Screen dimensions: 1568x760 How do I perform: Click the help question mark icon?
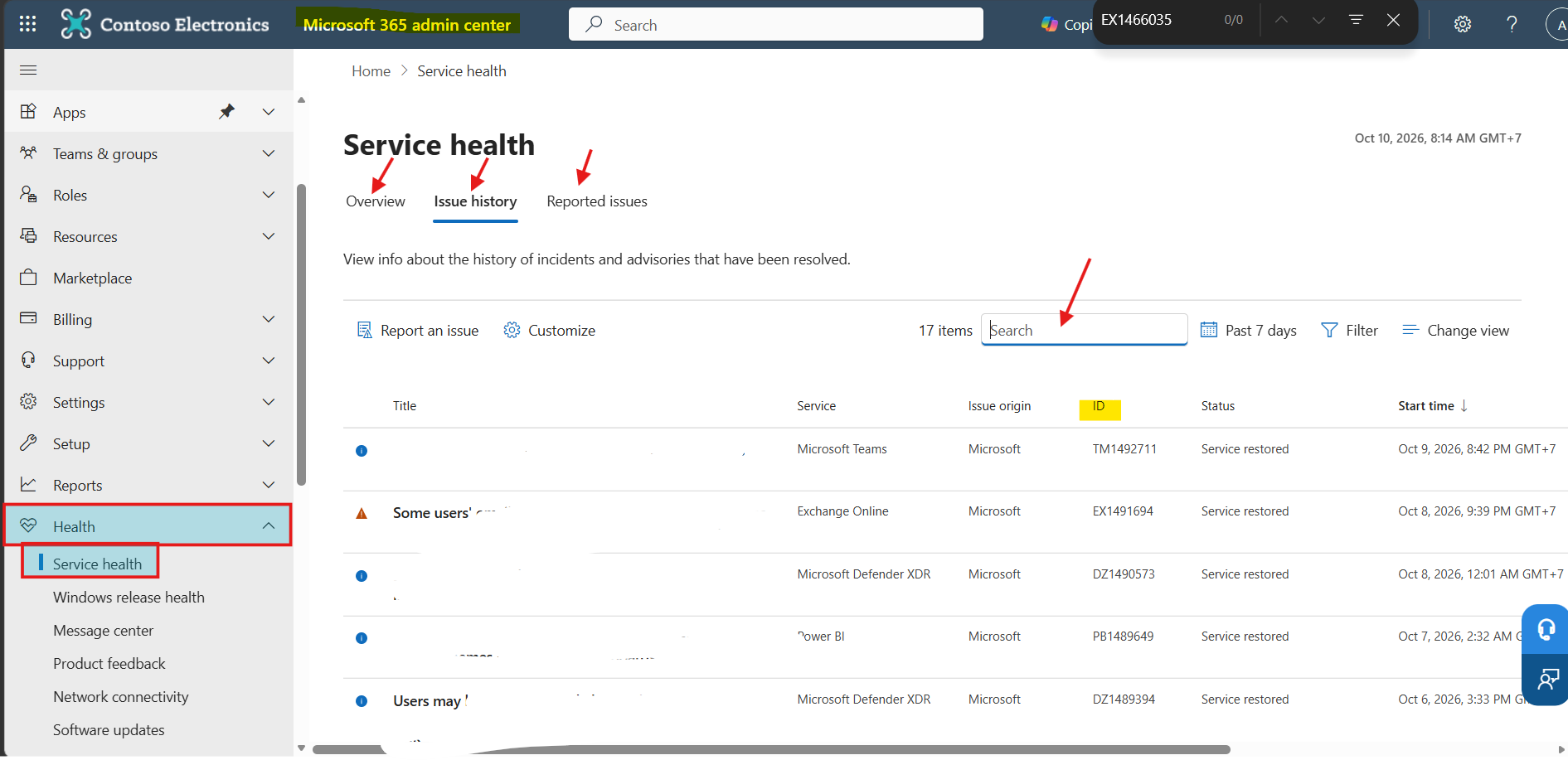(1512, 24)
